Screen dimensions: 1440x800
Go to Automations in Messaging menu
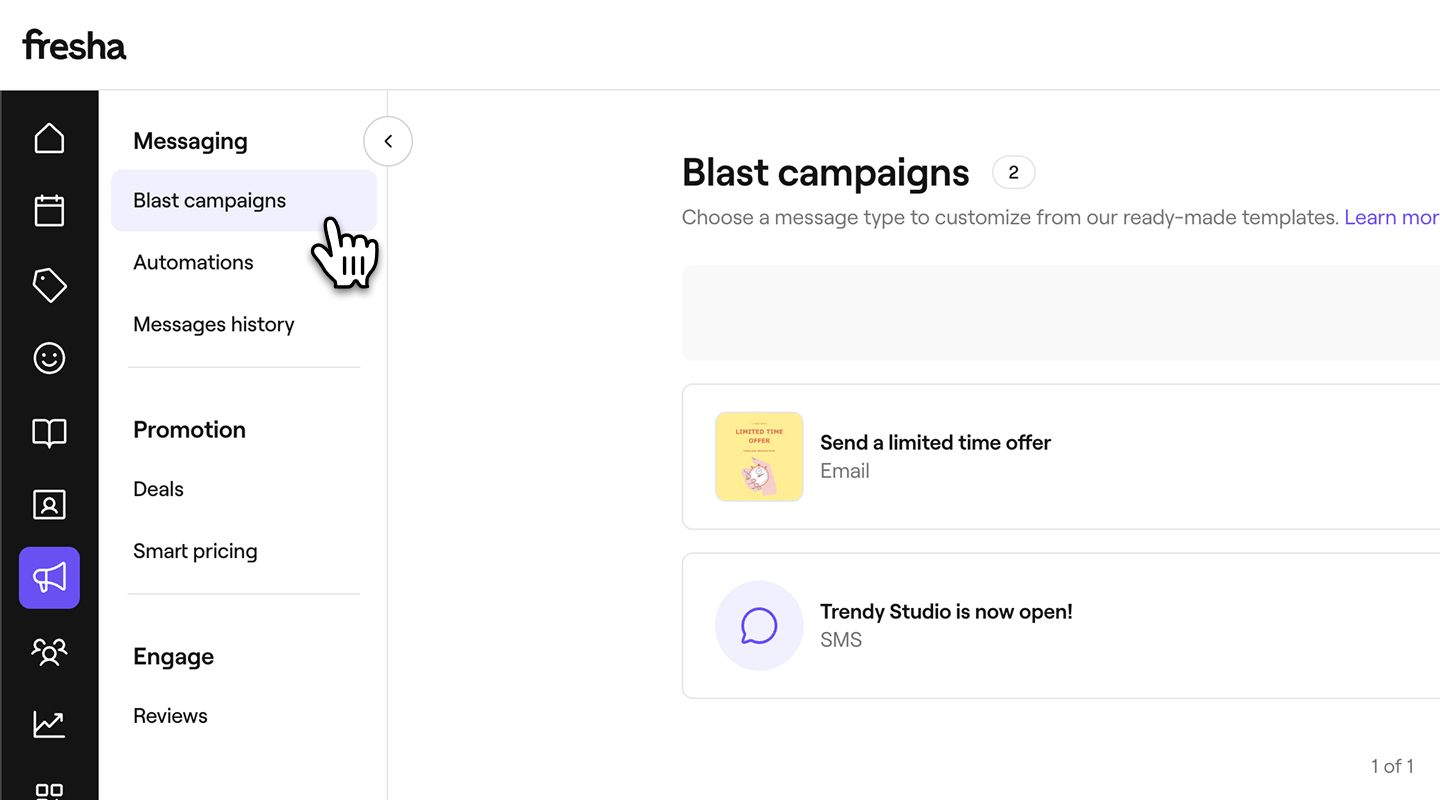193,262
